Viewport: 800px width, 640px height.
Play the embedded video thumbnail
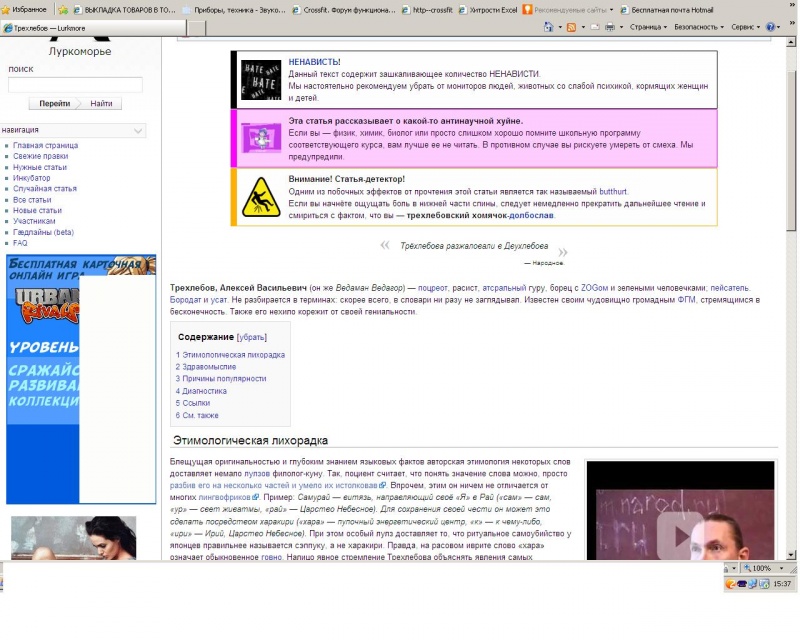click(x=684, y=535)
